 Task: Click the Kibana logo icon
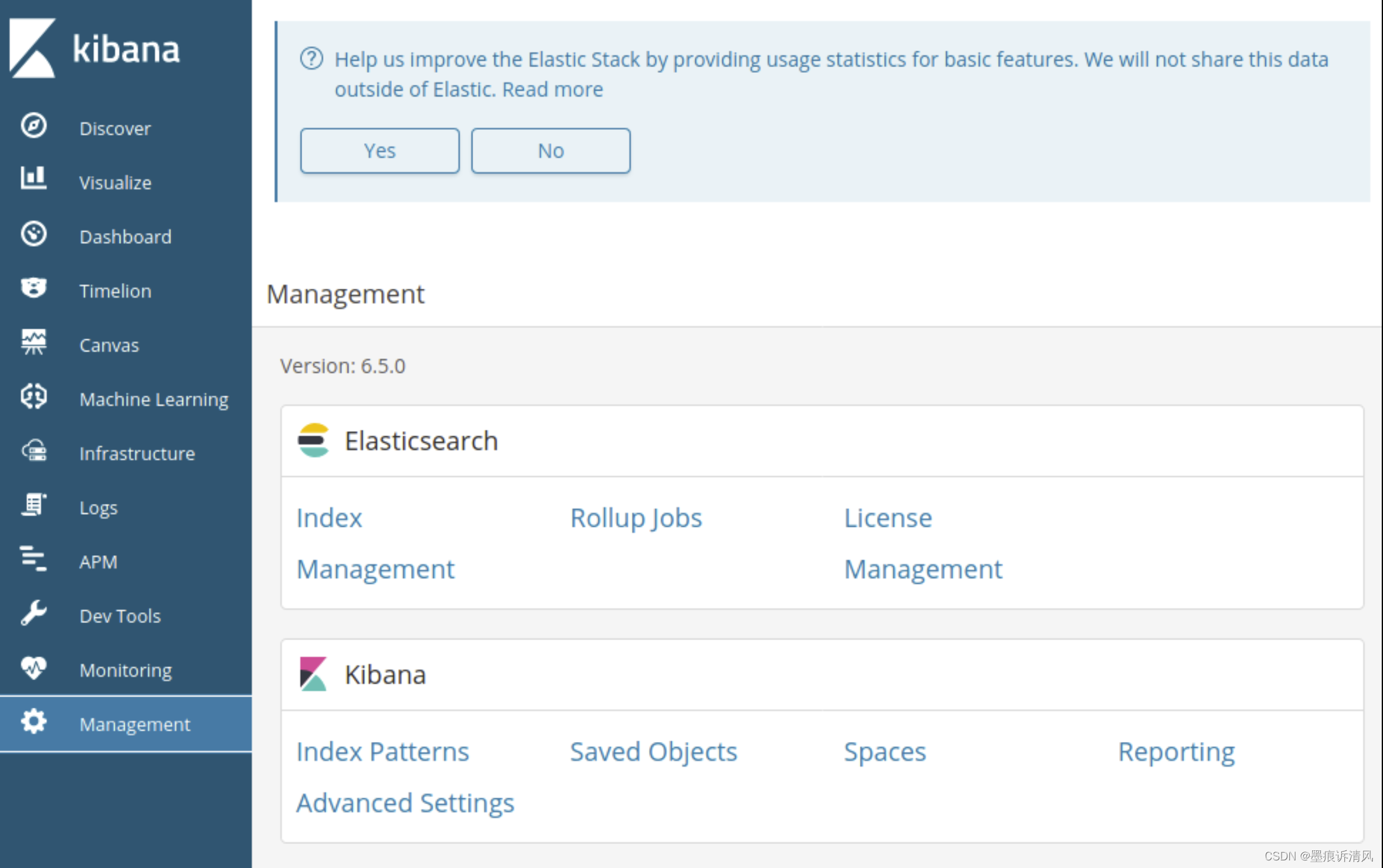tap(32, 48)
